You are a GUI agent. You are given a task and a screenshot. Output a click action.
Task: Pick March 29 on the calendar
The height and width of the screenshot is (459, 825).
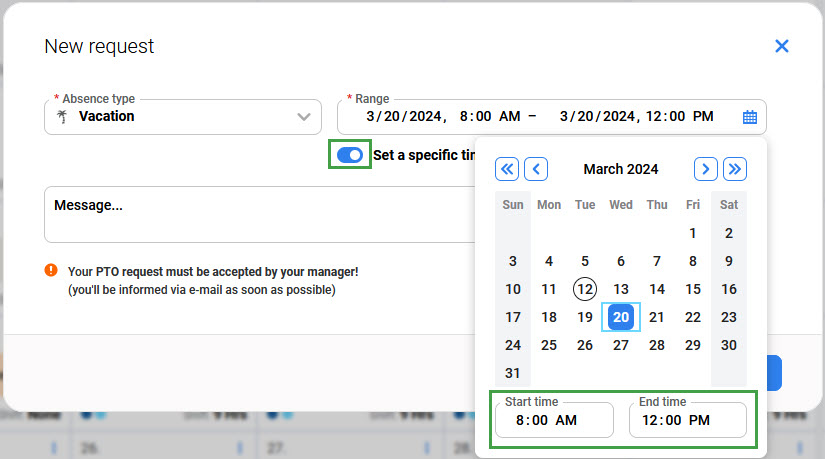pyautogui.click(x=693, y=345)
